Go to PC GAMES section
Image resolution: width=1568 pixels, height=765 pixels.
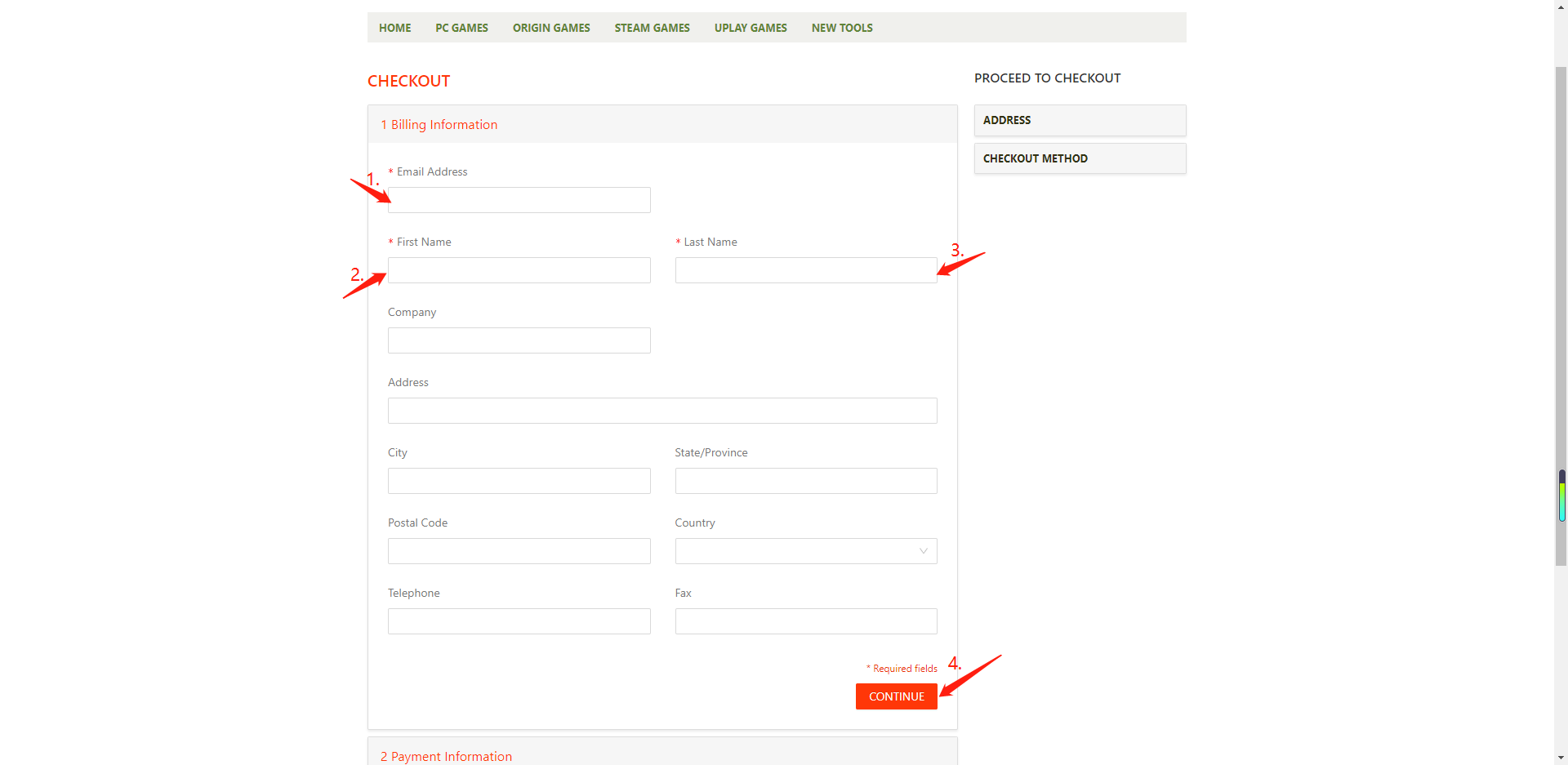[x=461, y=28]
